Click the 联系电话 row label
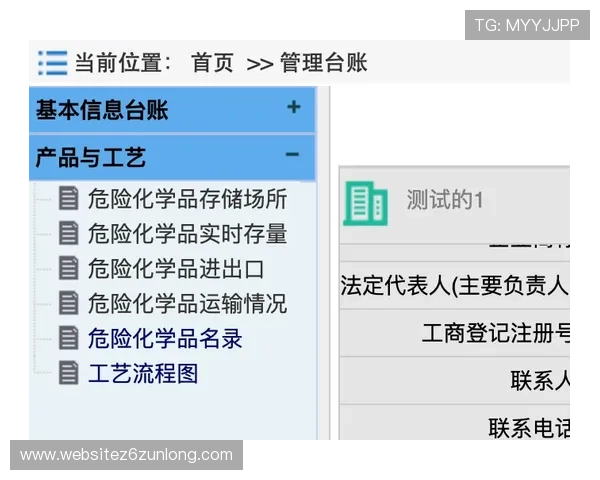The width and height of the screenshot is (600, 480). coord(529,428)
